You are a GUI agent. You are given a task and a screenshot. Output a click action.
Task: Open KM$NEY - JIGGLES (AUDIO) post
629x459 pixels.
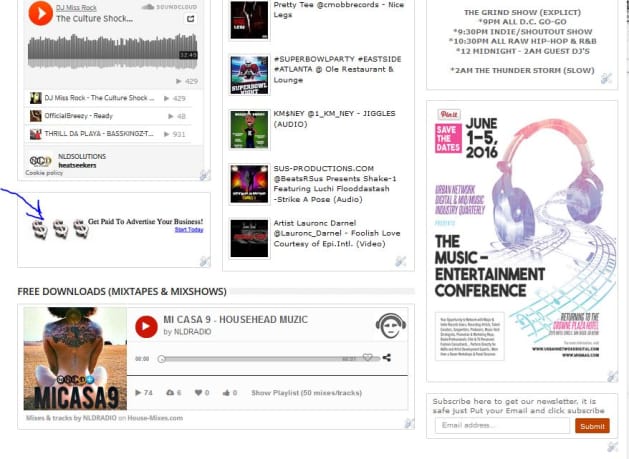click(x=334, y=119)
